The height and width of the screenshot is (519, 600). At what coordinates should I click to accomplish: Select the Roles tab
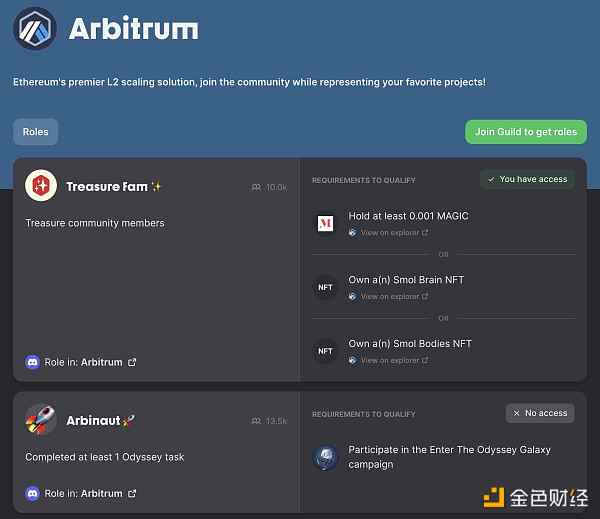pyautogui.click(x=35, y=132)
